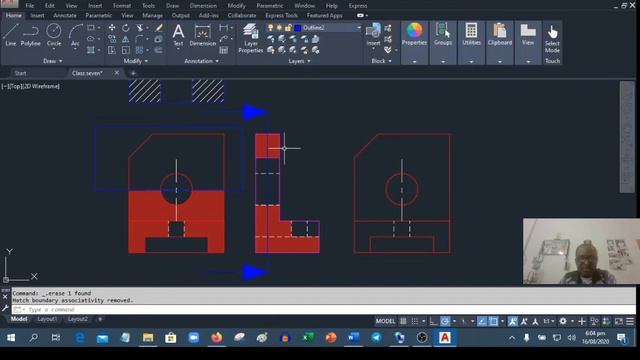Toggle Snap mode in status bar
The image size is (640, 360).
tap(415, 322)
